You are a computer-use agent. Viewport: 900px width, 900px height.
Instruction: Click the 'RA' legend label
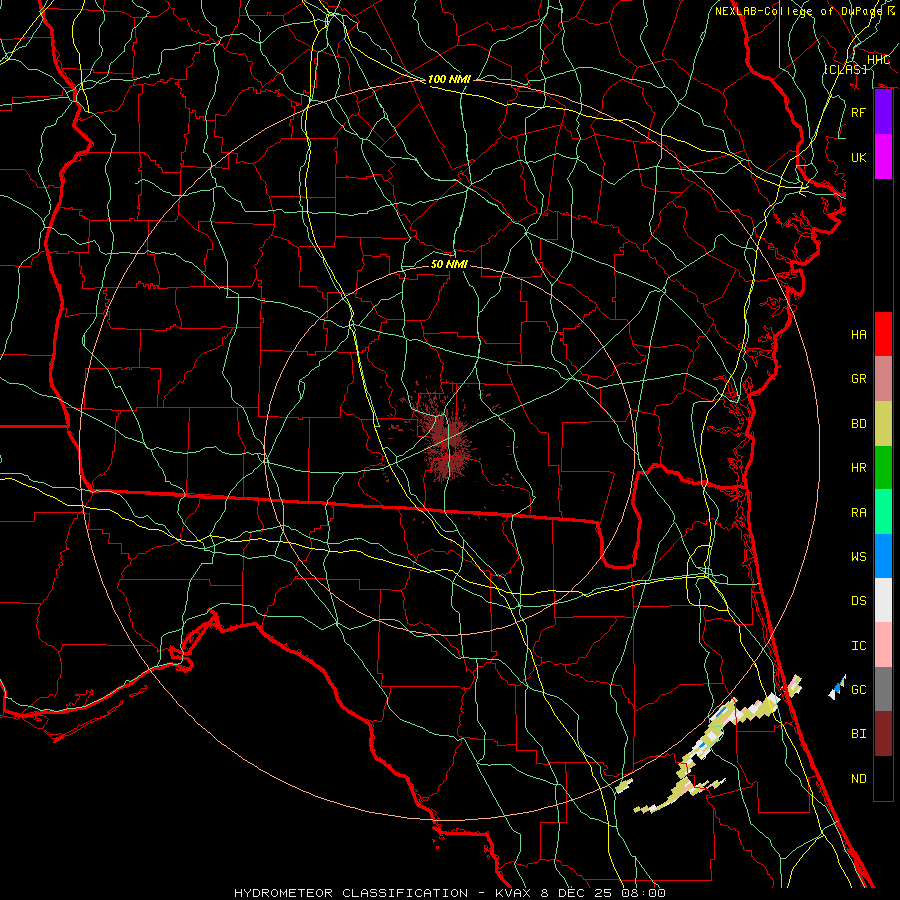point(859,512)
